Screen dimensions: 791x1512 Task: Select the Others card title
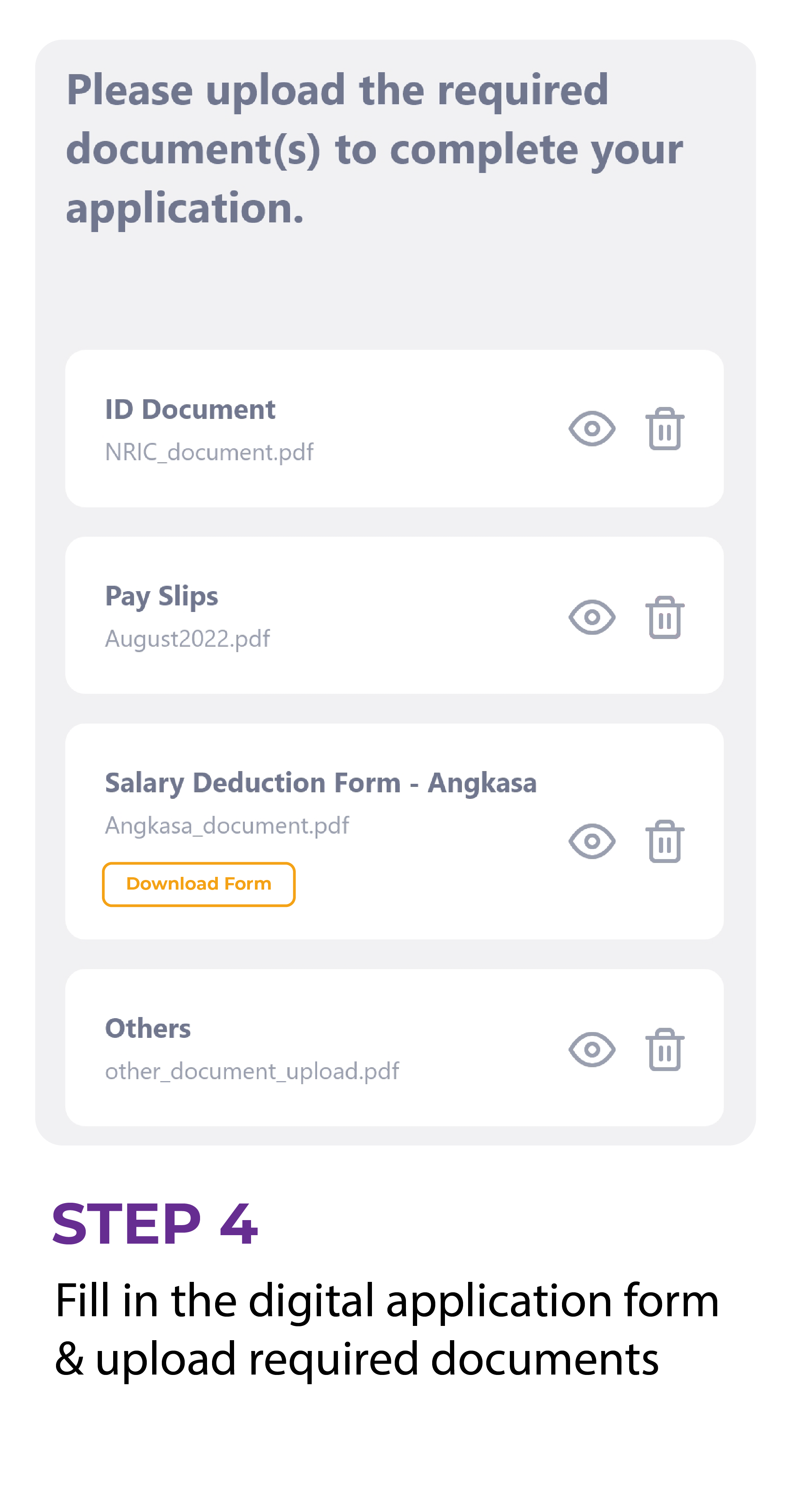click(x=148, y=1028)
